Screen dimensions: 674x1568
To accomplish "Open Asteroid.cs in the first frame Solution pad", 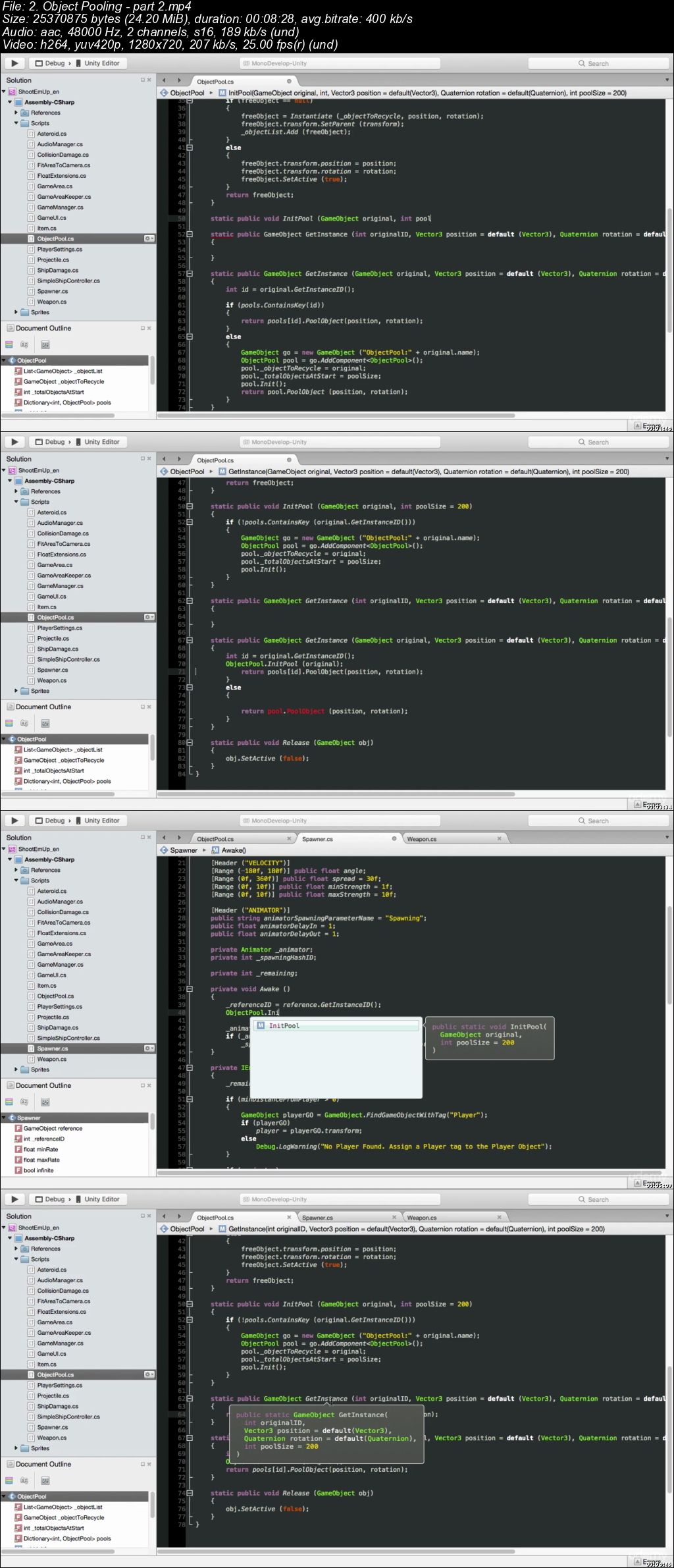I will tap(51, 134).
